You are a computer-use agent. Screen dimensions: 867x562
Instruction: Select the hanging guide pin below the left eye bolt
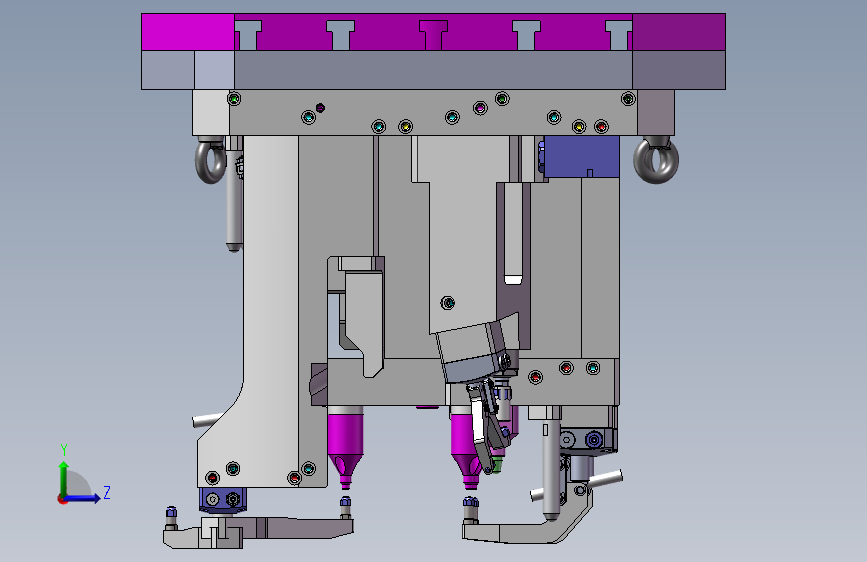[234, 200]
